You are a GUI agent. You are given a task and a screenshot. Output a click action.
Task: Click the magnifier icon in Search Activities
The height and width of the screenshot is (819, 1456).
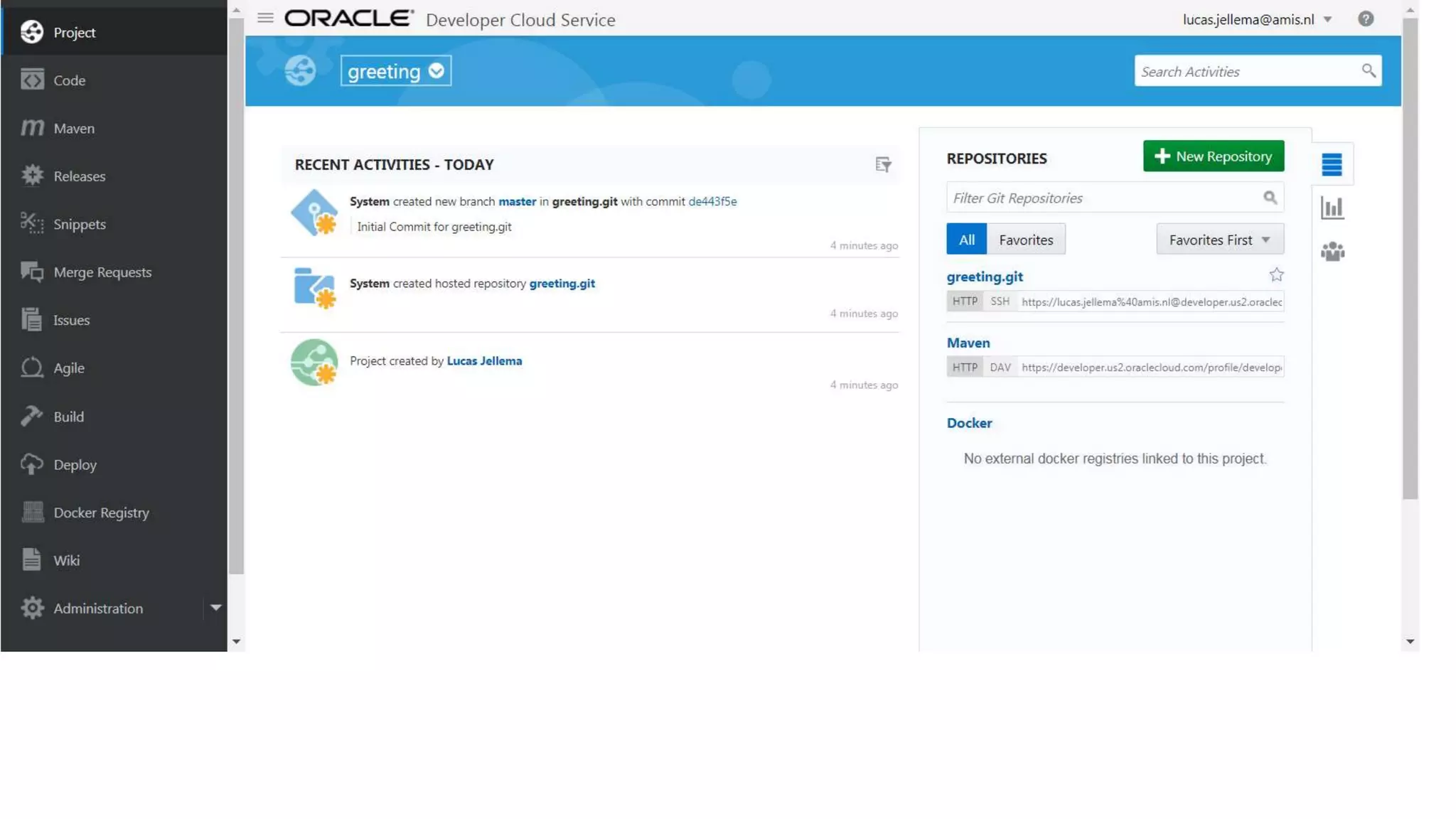pyautogui.click(x=1368, y=71)
